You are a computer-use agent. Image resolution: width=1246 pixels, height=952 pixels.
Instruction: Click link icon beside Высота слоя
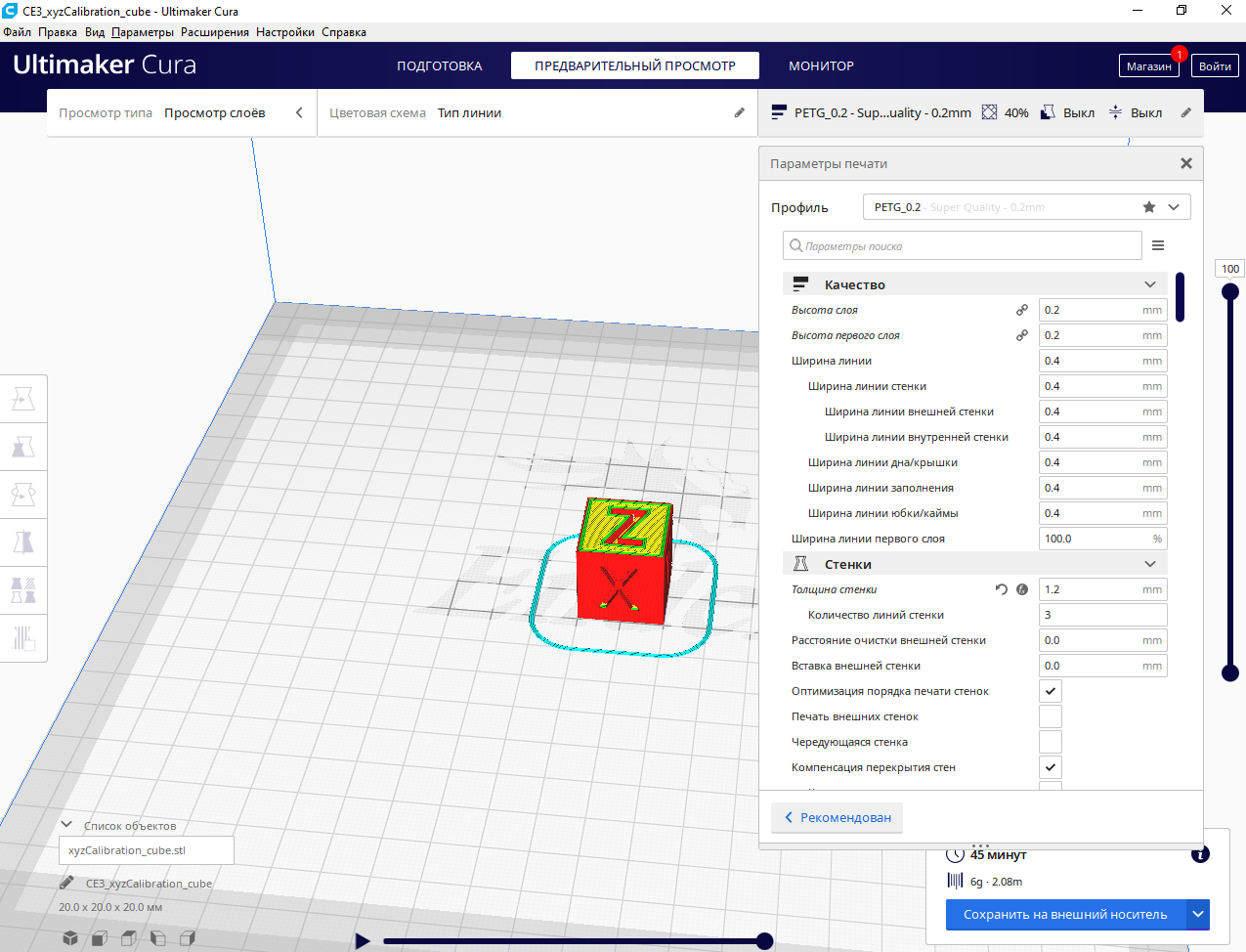[1022, 310]
